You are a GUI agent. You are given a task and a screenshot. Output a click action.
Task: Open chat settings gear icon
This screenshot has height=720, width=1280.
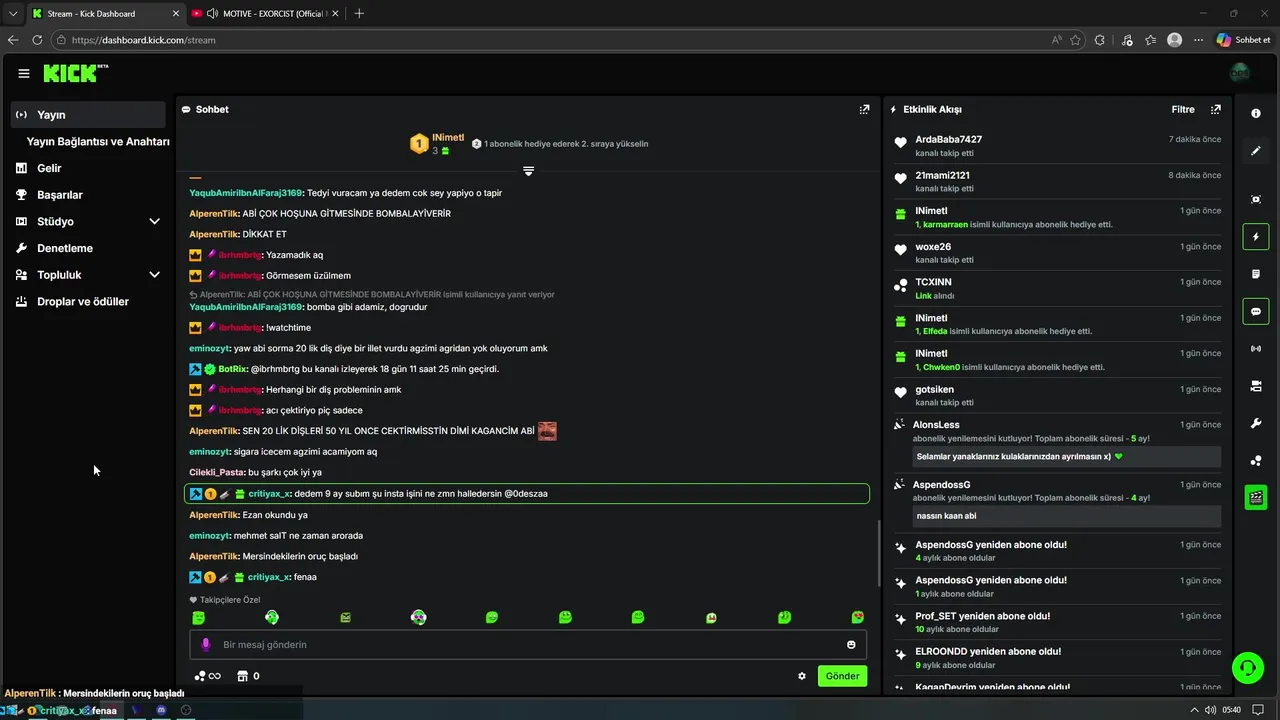click(802, 676)
